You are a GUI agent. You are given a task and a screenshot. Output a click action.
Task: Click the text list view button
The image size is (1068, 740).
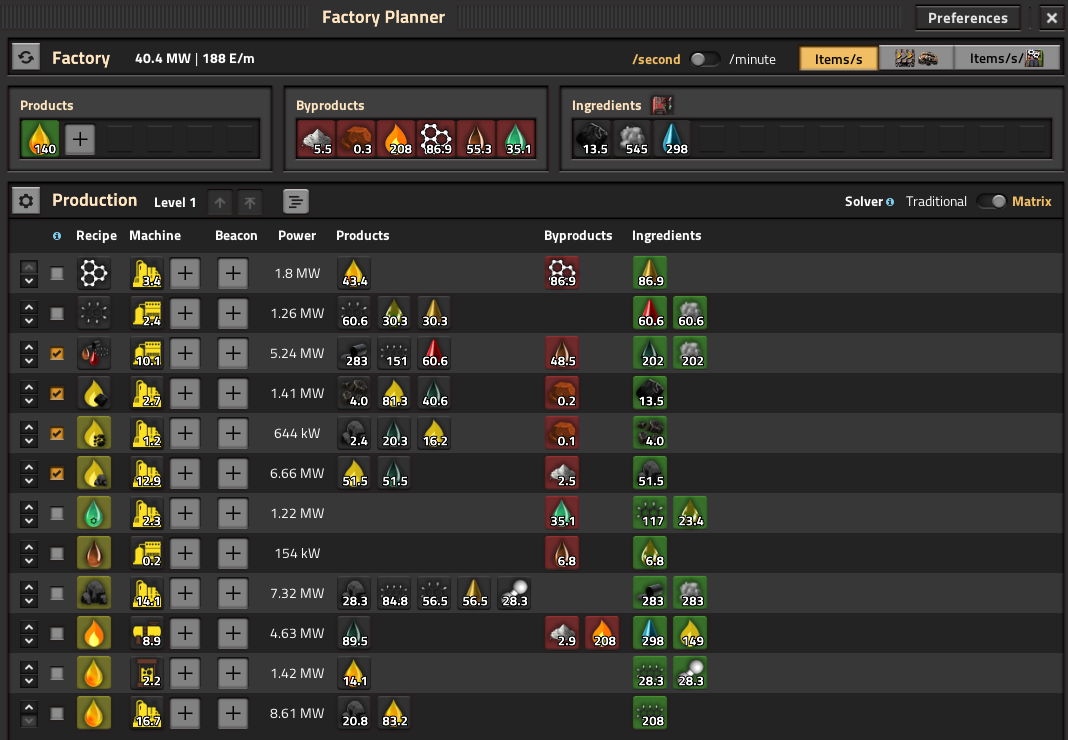point(296,202)
